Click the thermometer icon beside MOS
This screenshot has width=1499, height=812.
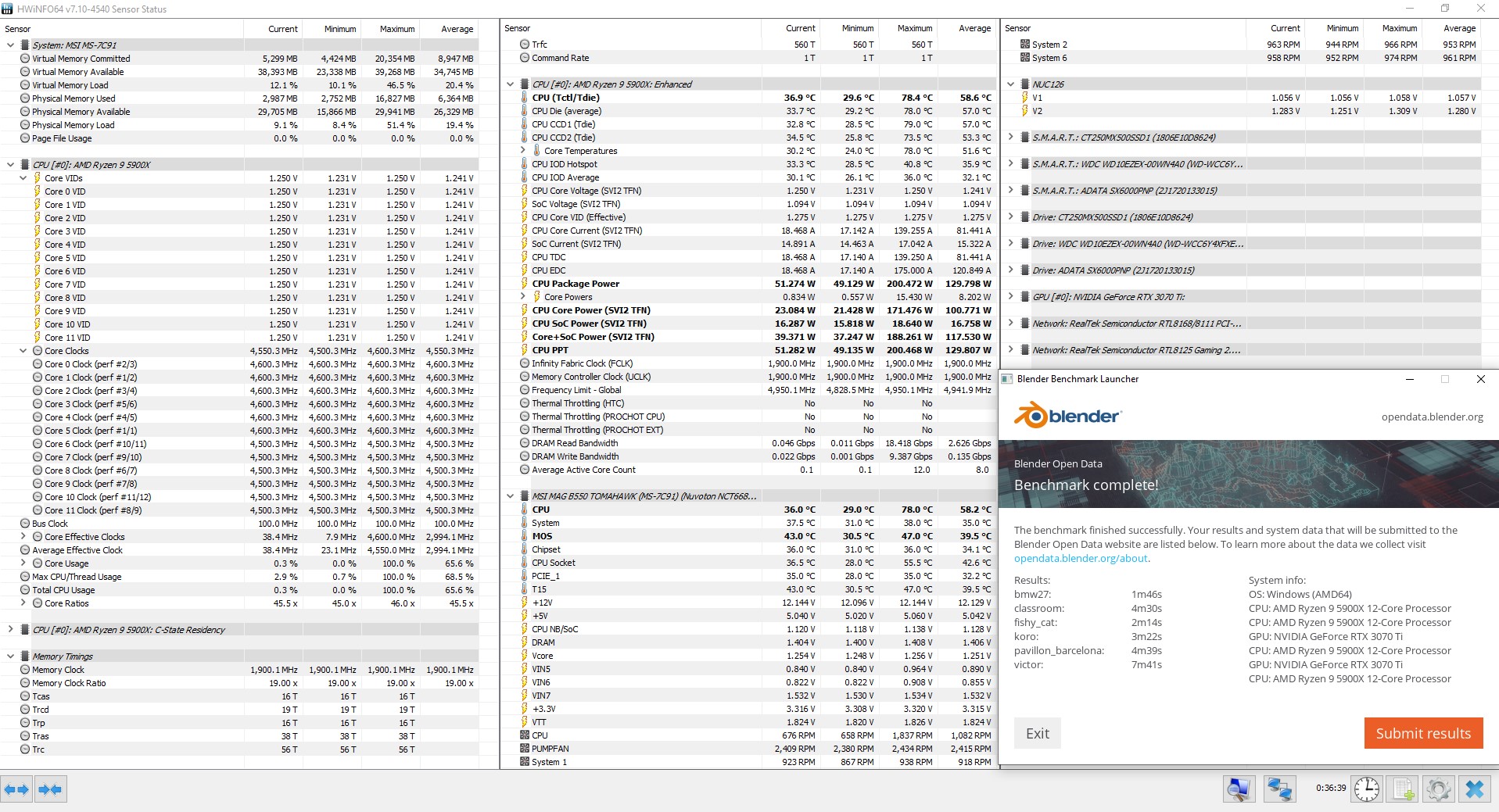click(525, 536)
